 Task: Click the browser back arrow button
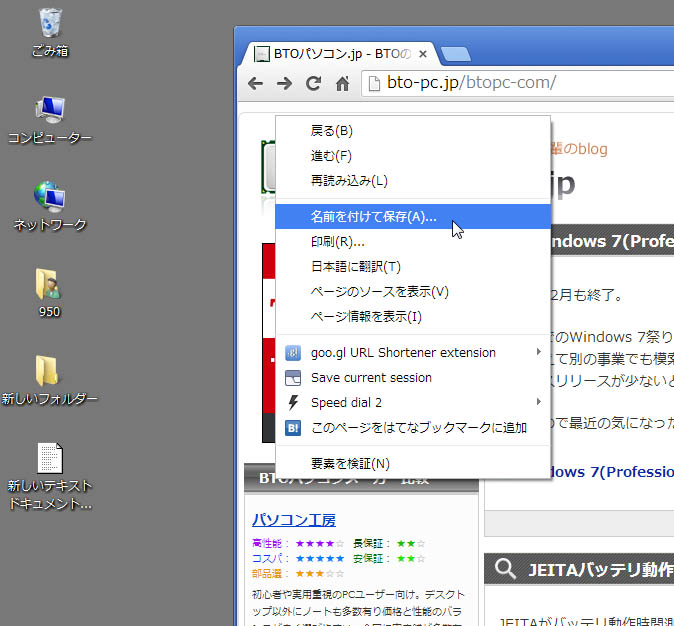click(255, 83)
